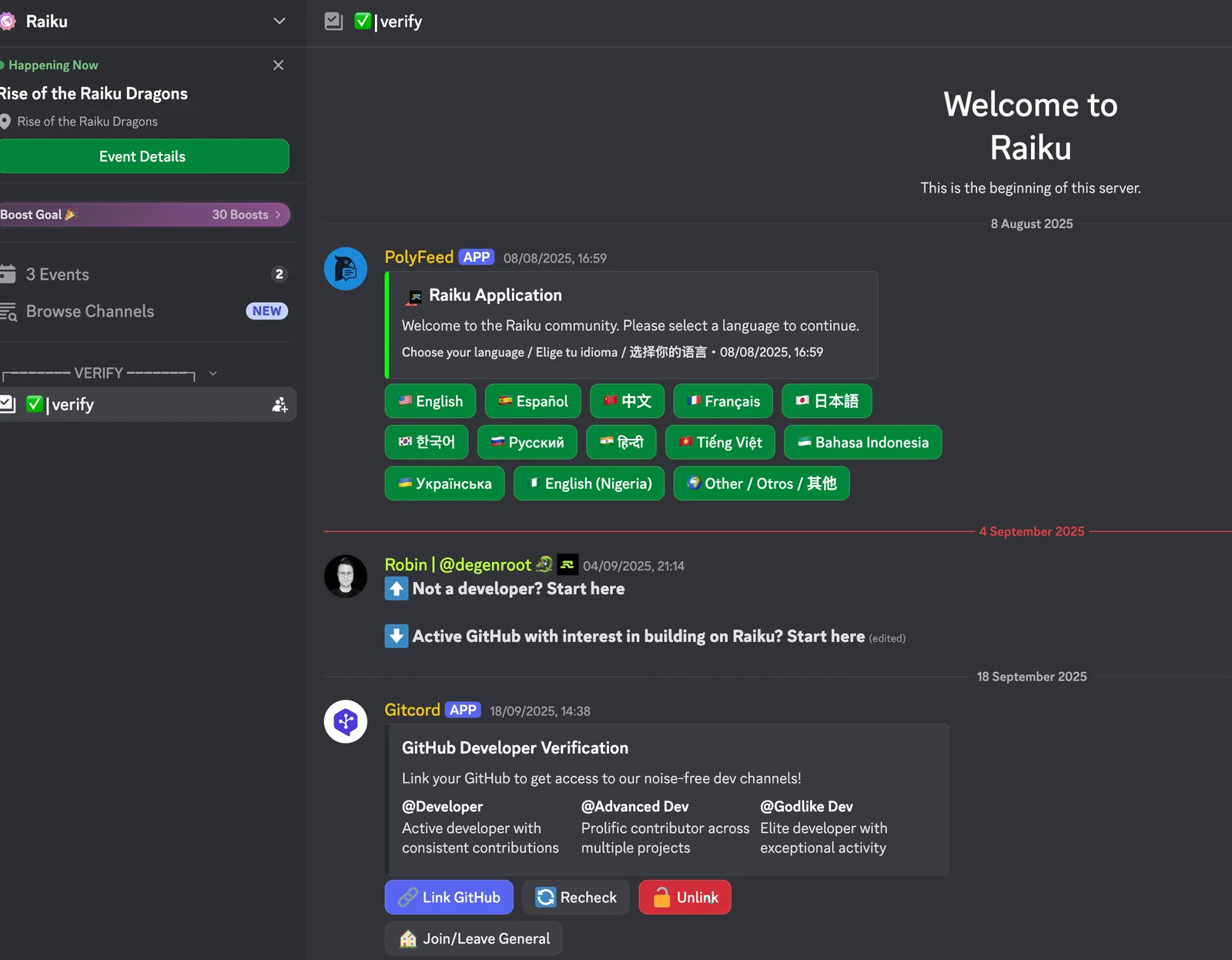Click the Raiku role badge next to Robin
The width and height of the screenshot is (1232, 960).
(567, 565)
